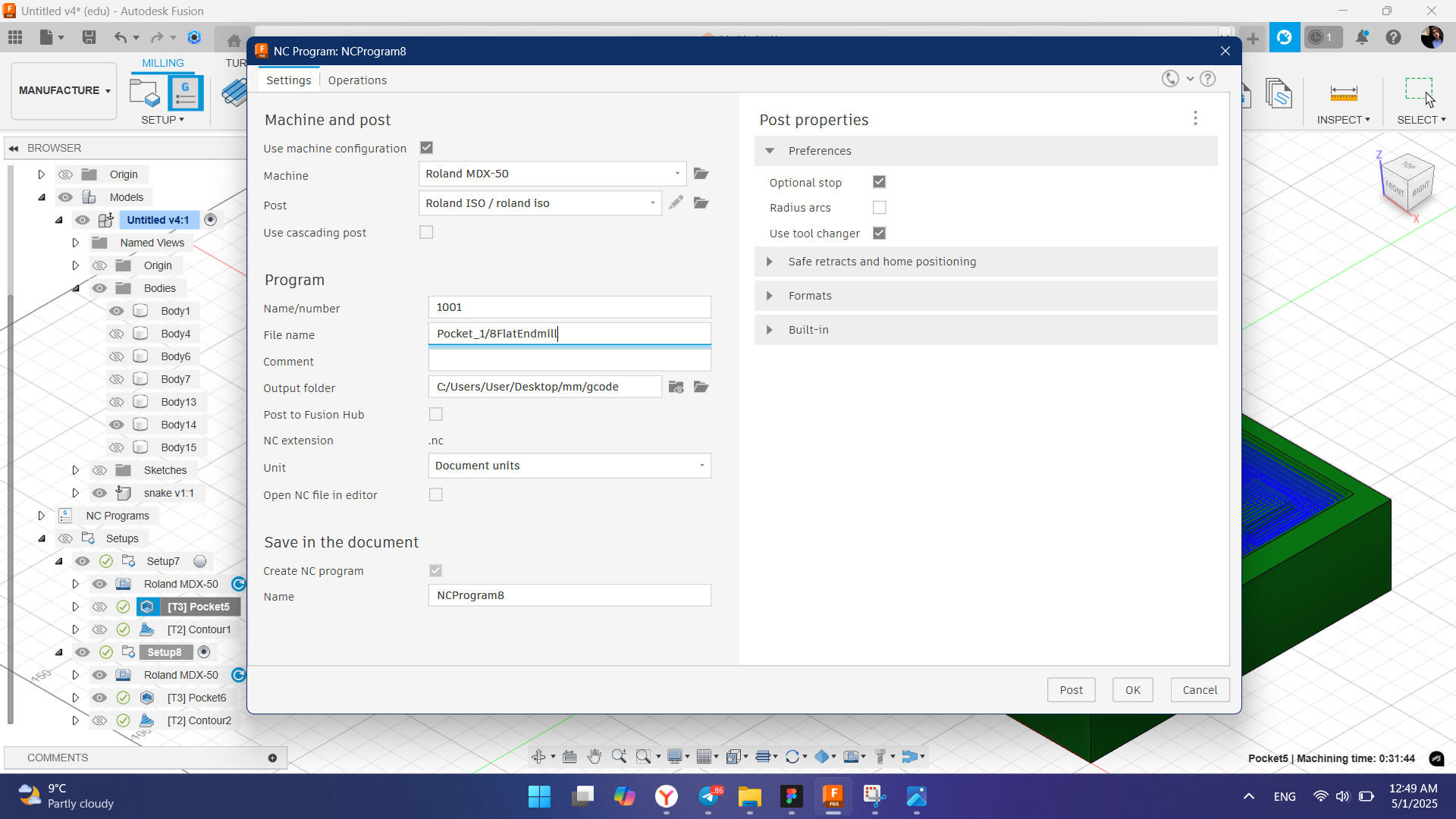Screen dimensions: 1456x819
Task: Open the notifications bell
Action: 1362,37
